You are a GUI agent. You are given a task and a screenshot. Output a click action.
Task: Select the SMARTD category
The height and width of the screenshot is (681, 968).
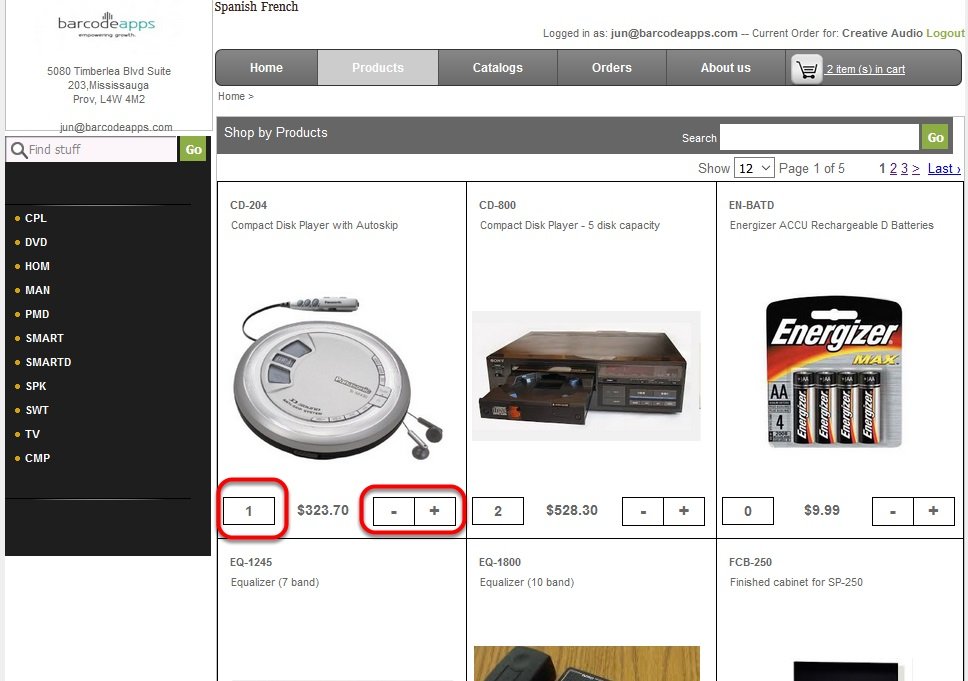coord(48,362)
